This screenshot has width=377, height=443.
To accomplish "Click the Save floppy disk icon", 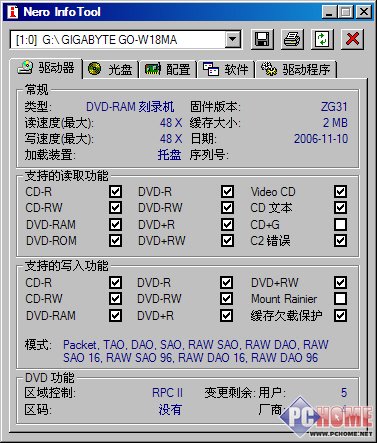I will tap(262, 39).
